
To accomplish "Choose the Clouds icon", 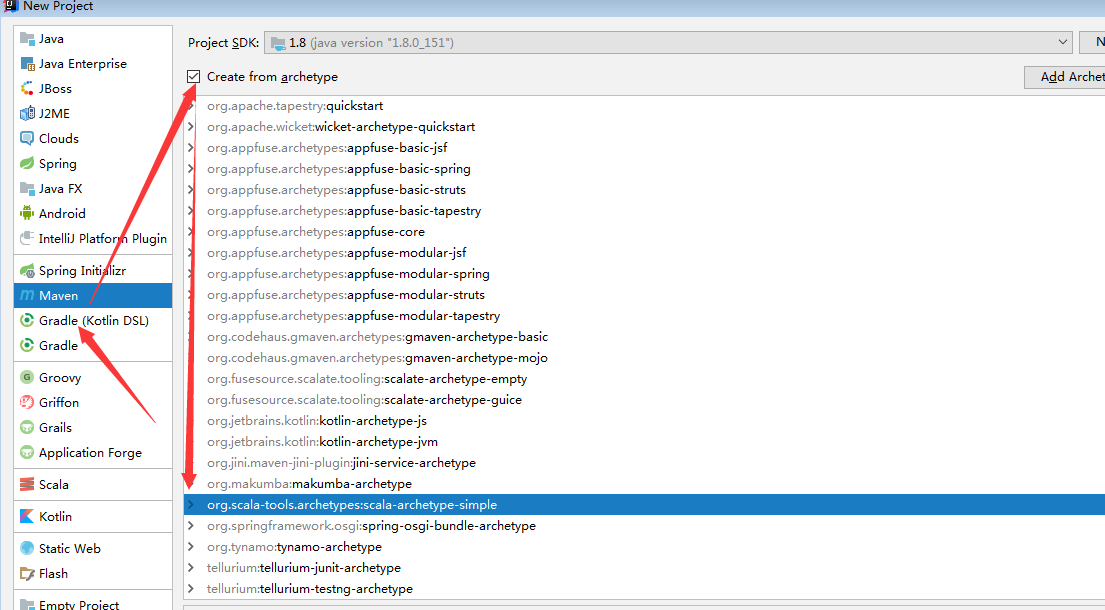I will coord(27,139).
